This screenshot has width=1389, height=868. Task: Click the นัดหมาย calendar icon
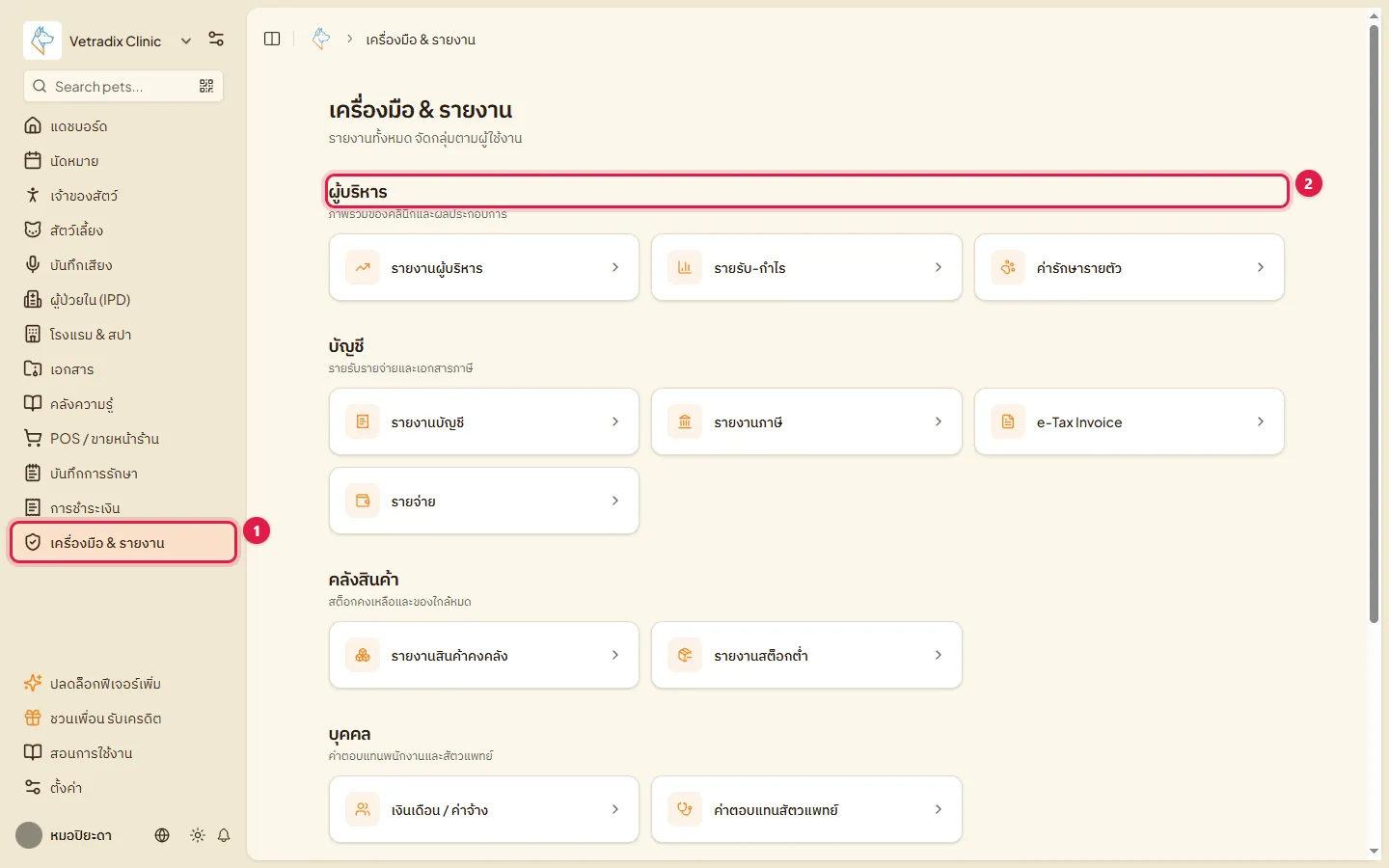[33, 160]
